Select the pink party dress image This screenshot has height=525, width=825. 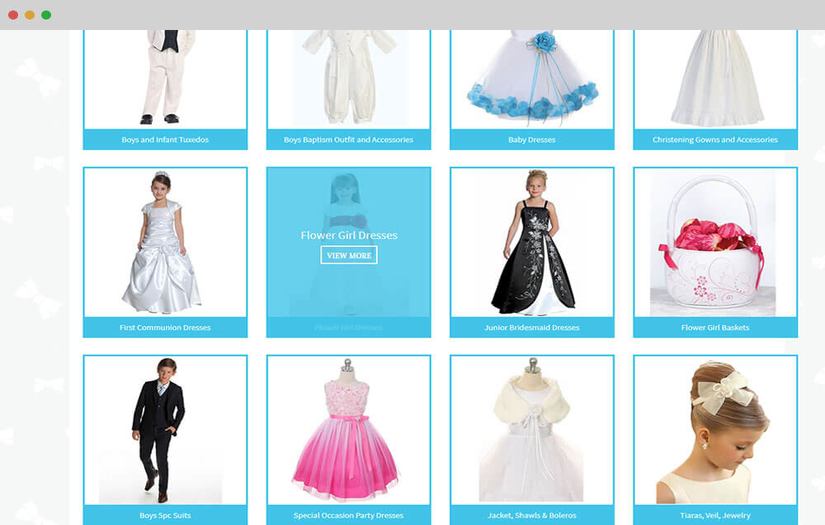pyautogui.click(x=348, y=430)
